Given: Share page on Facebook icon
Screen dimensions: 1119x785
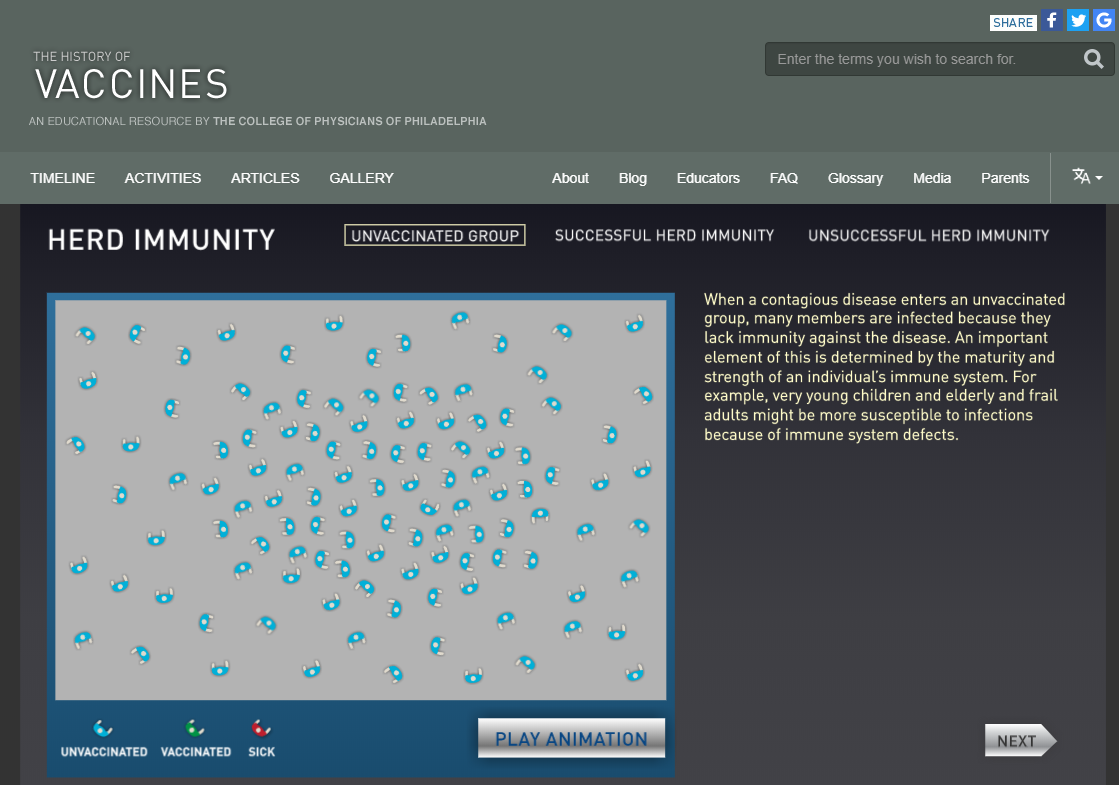Looking at the screenshot, I should click(1051, 20).
